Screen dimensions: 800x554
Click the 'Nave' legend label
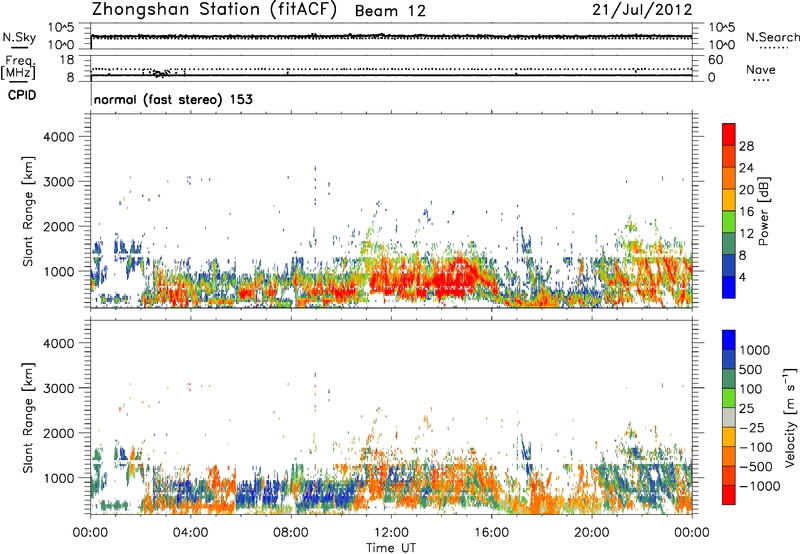tap(760, 69)
